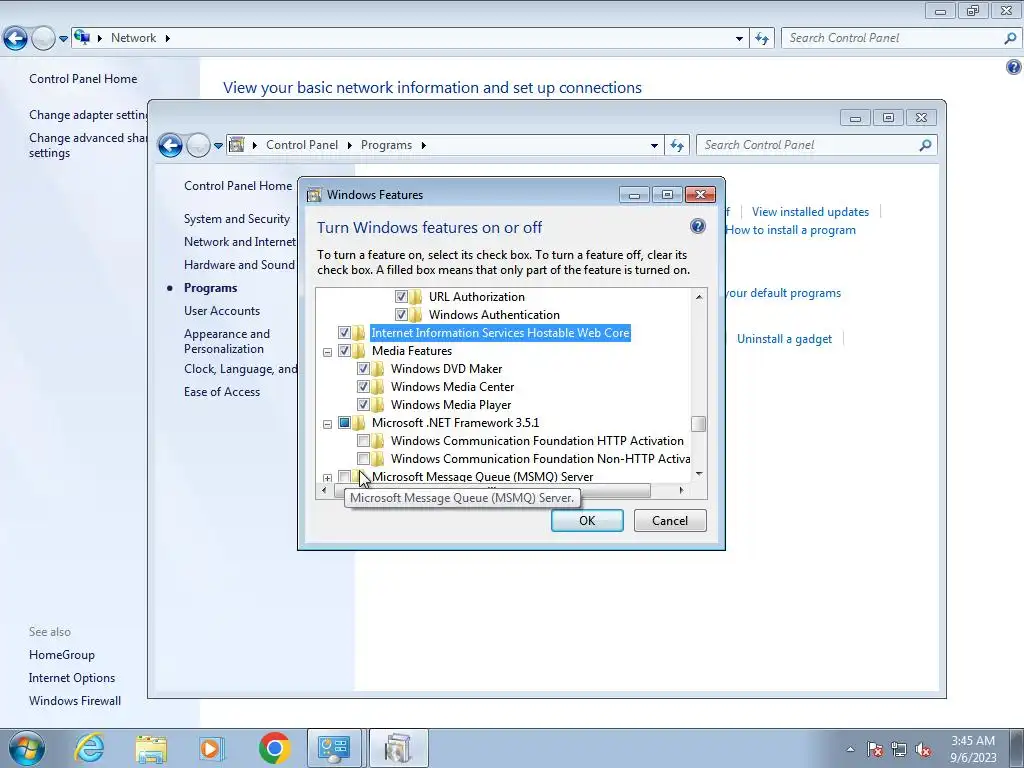Click the back arrow in the Network window

click(x=16, y=39)
